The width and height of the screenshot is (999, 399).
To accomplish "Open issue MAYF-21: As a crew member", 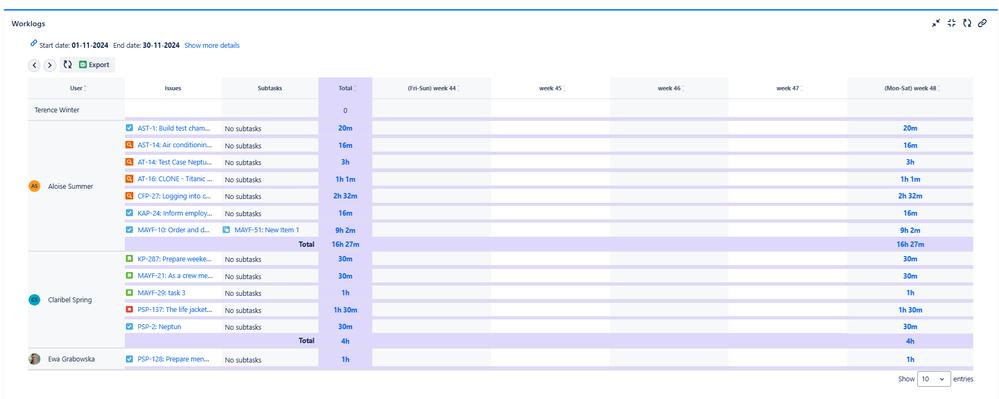I will (175, 276).
